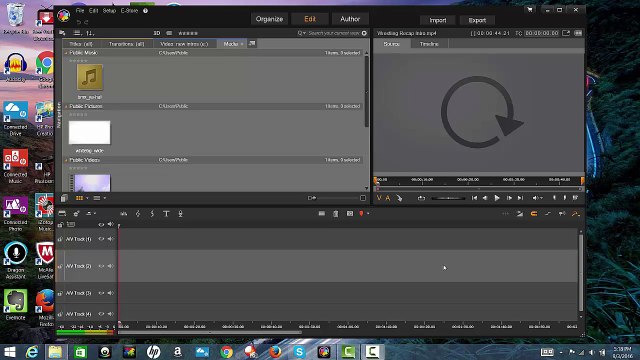Switch to the Edit tab
640x360 pixels.
coord(310,19)
